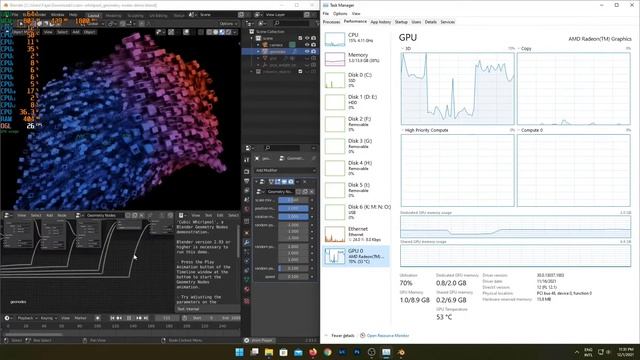This screenshot has width=640, height=360.
Task: Open the Scene properties tab in Blender
Action: pyautogui.click(x=247, y=200)
